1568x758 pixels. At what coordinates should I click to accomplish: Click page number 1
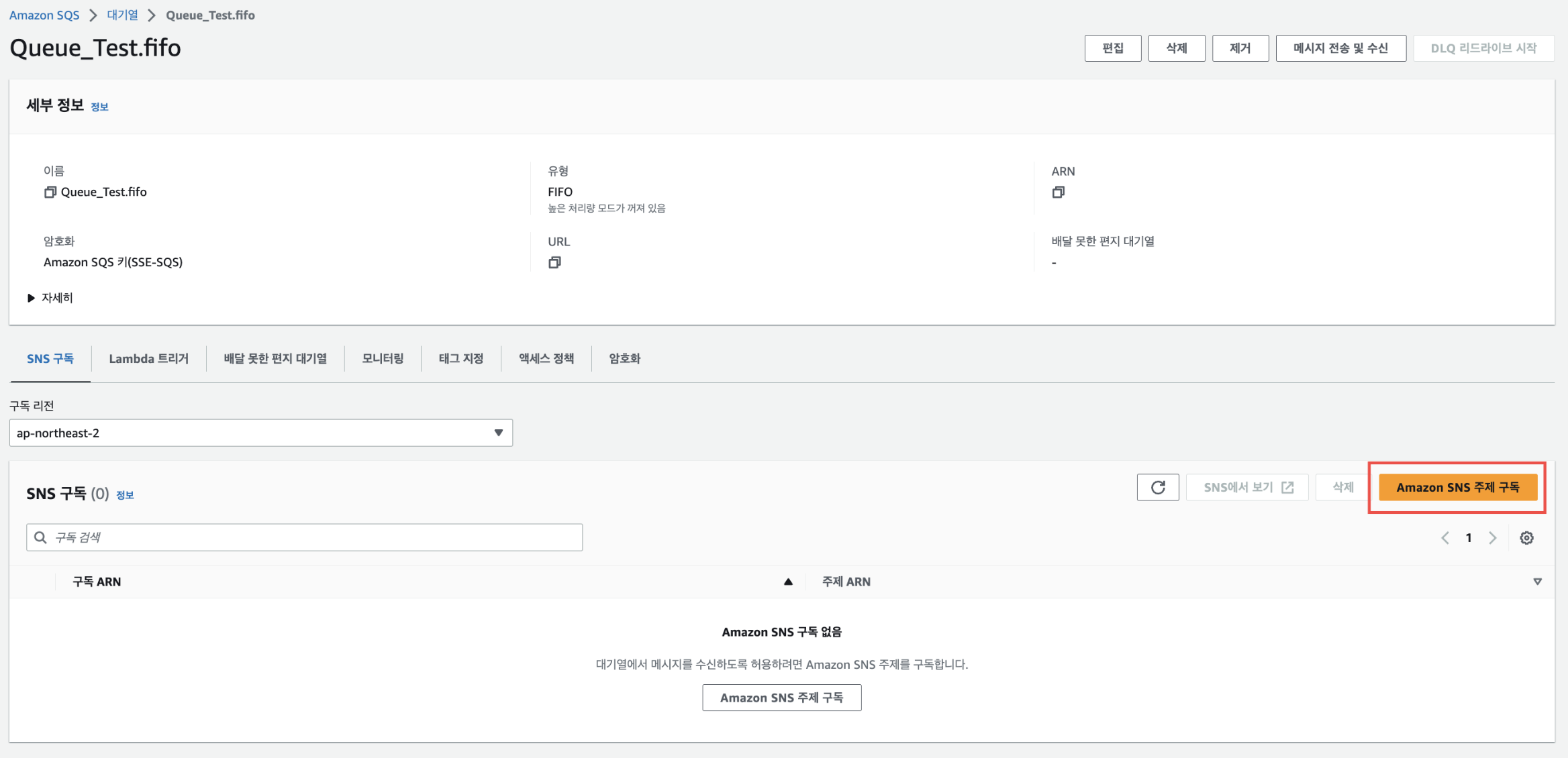pyautogui.click(x=1469, y=537)
